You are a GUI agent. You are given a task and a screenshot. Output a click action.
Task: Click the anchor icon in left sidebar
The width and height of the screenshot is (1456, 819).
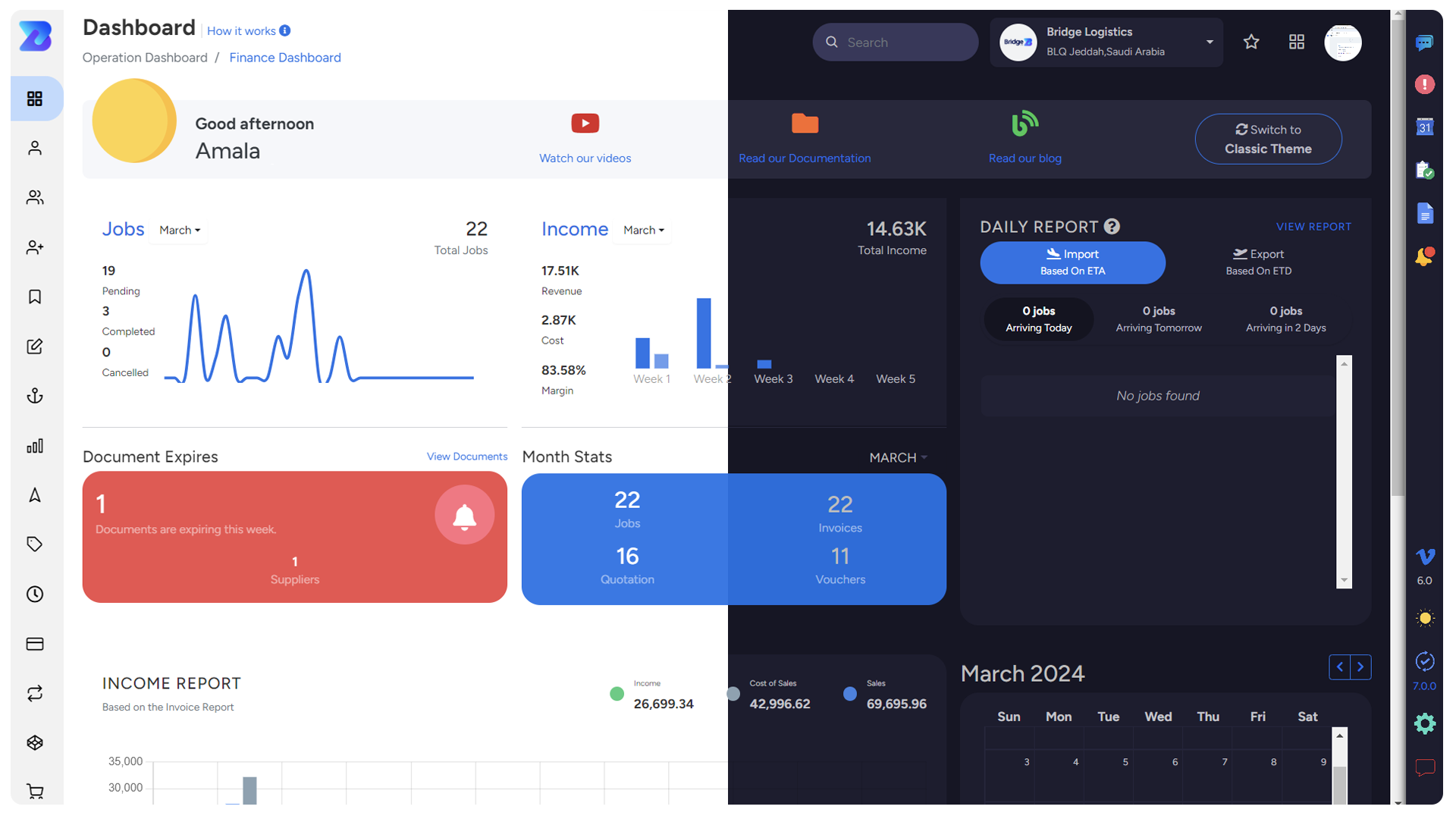pos(35,396)
